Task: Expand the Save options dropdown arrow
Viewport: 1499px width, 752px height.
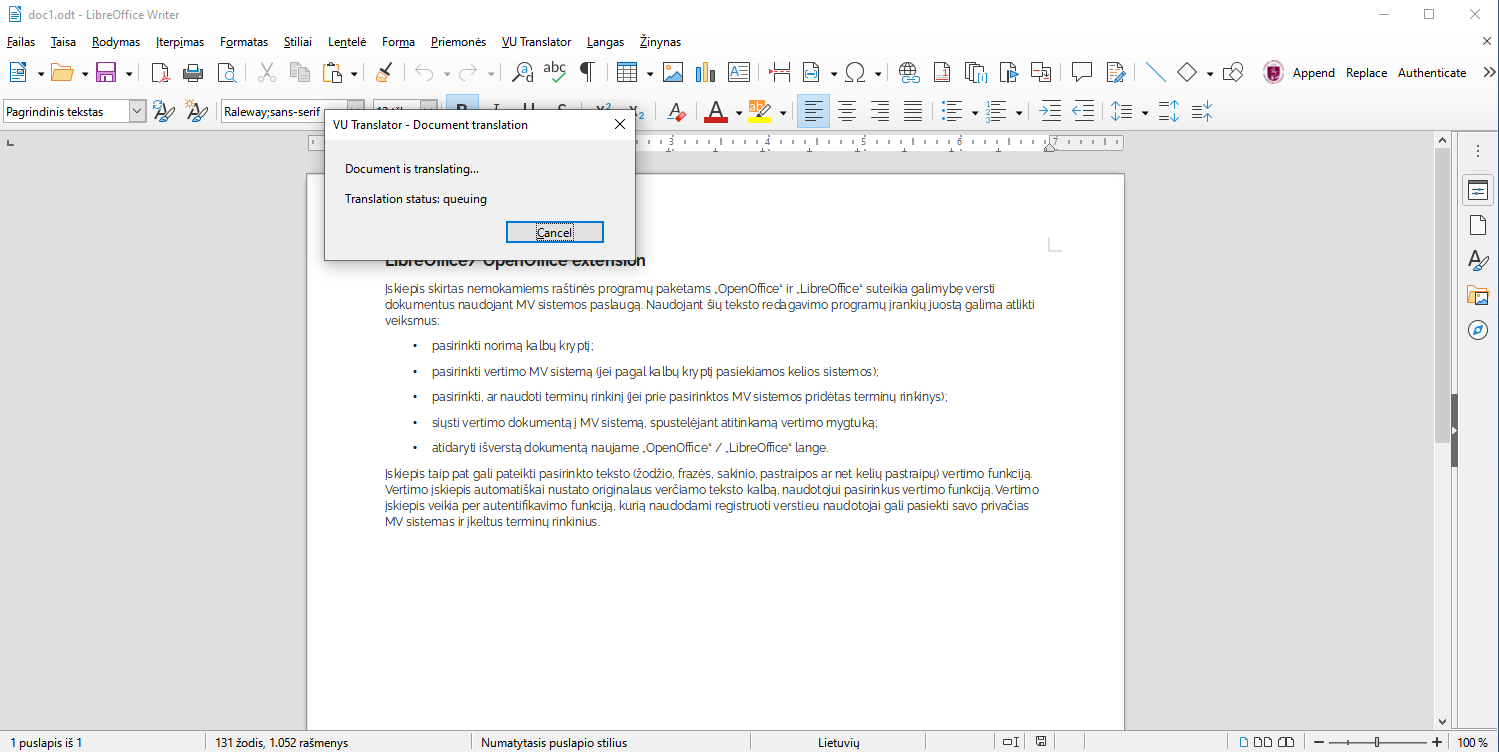Action: [x=128, y=73]
